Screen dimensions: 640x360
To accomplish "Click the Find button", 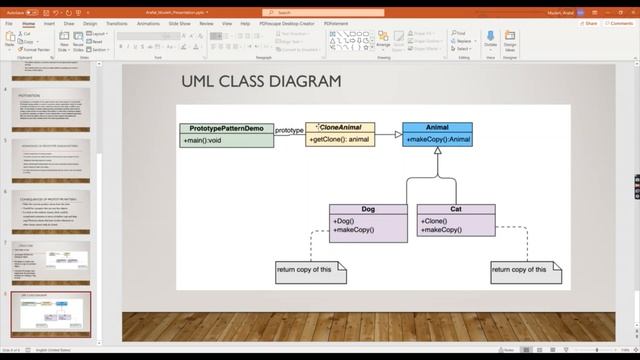I will (459, 33).
